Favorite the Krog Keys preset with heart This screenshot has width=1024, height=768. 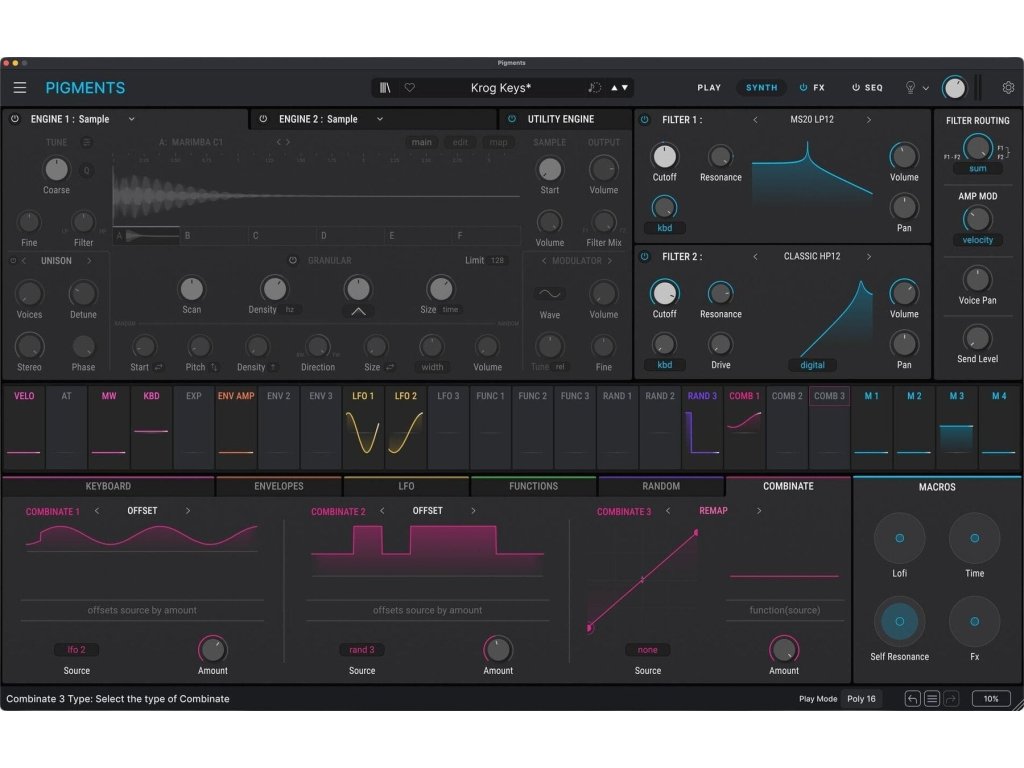coord(410,88)
